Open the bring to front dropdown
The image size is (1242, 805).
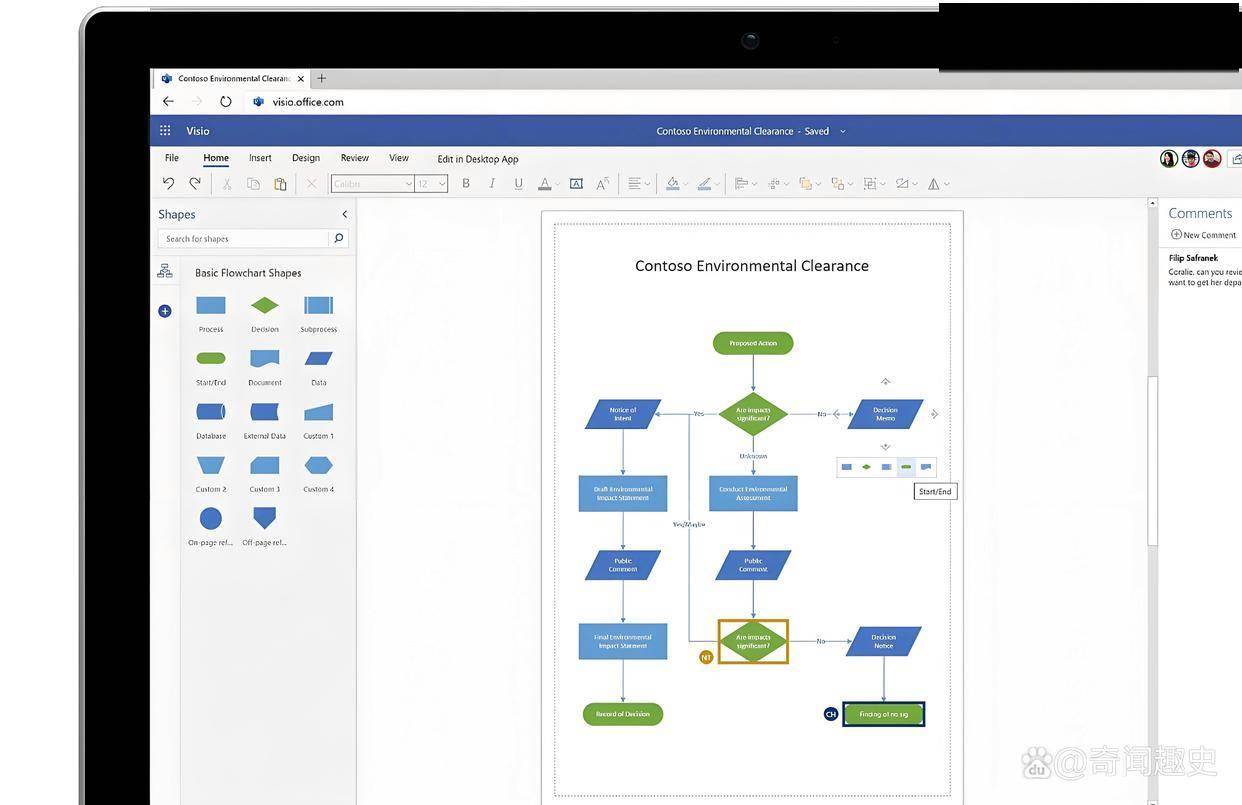pyautogui.click(x=809, y=184)
